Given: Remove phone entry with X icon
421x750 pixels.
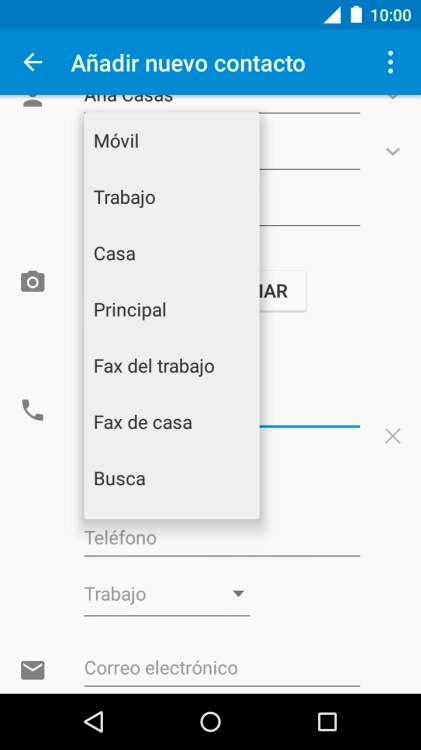Looking at the screenshot, I should pyautogui.click(x=393, y=436).
